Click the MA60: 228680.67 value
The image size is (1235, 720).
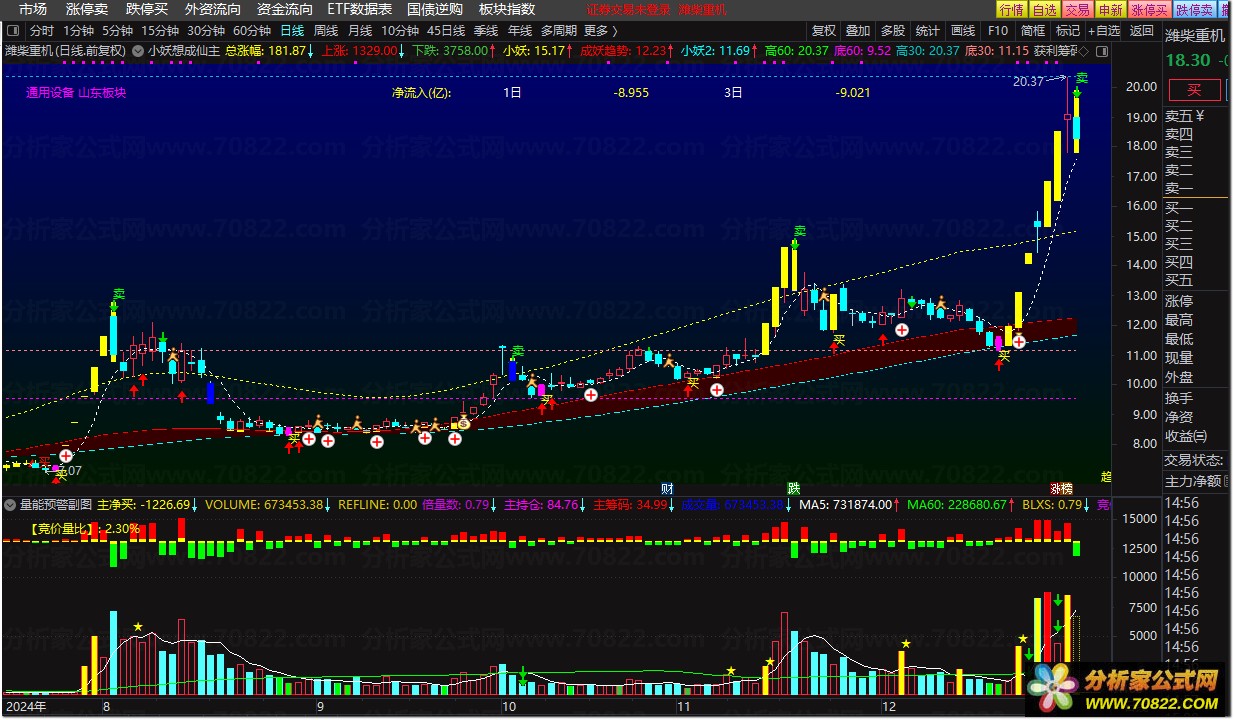tap(957, 505)
